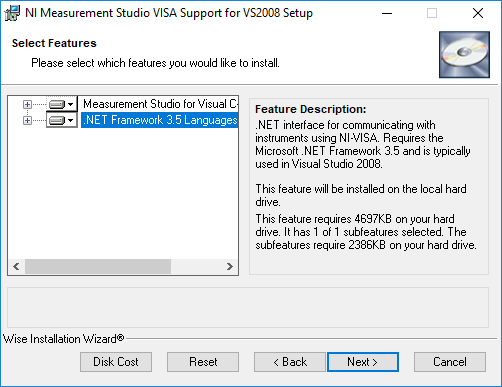Select the .NET Framework 3.5 Languages feature
The width and height of the screenshot is (502, 387).
(160, 120)
